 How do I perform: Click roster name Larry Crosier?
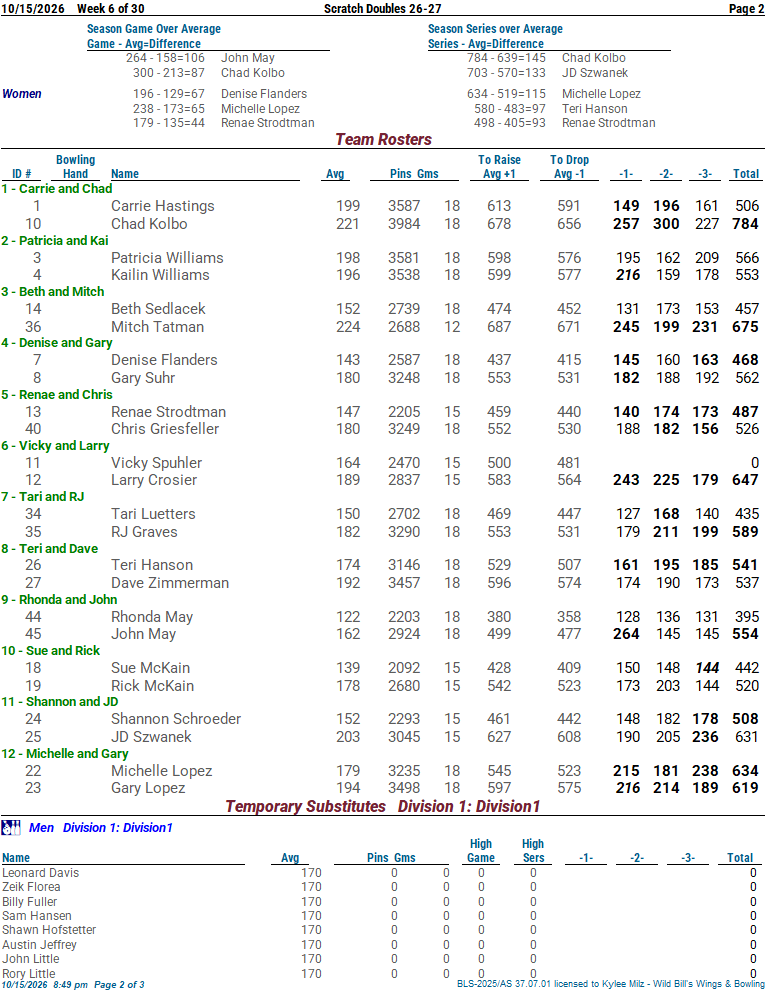[x=154, y=480]
